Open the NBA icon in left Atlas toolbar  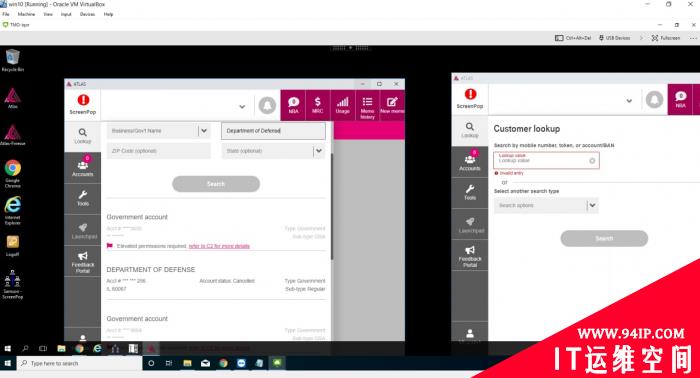pos(293,105)
